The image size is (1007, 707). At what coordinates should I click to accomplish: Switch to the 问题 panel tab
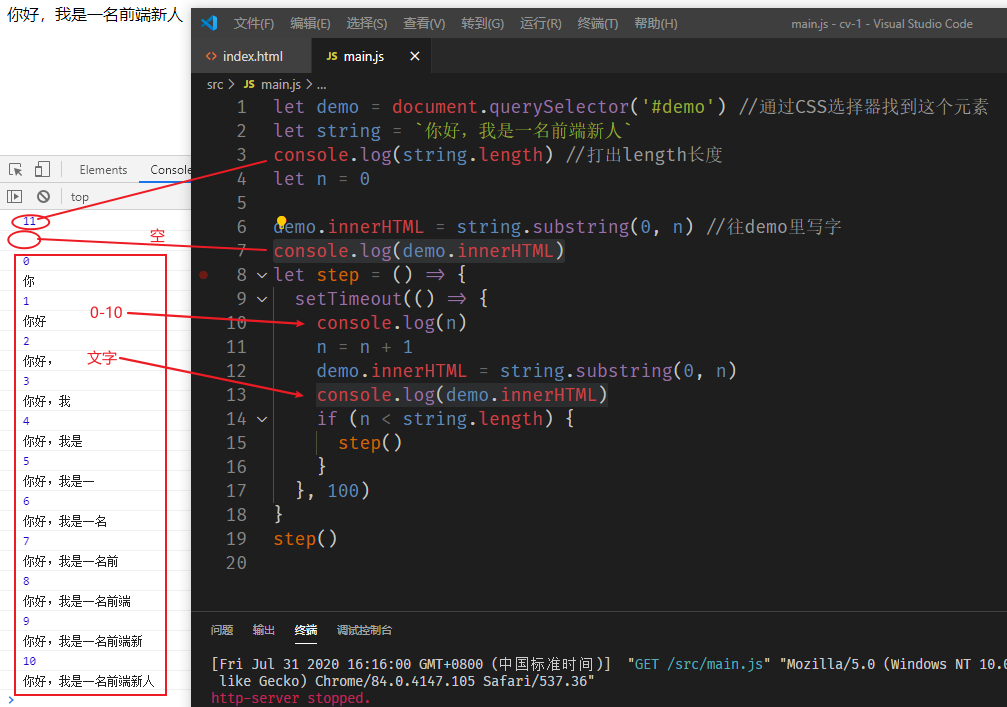click(222, 630)
